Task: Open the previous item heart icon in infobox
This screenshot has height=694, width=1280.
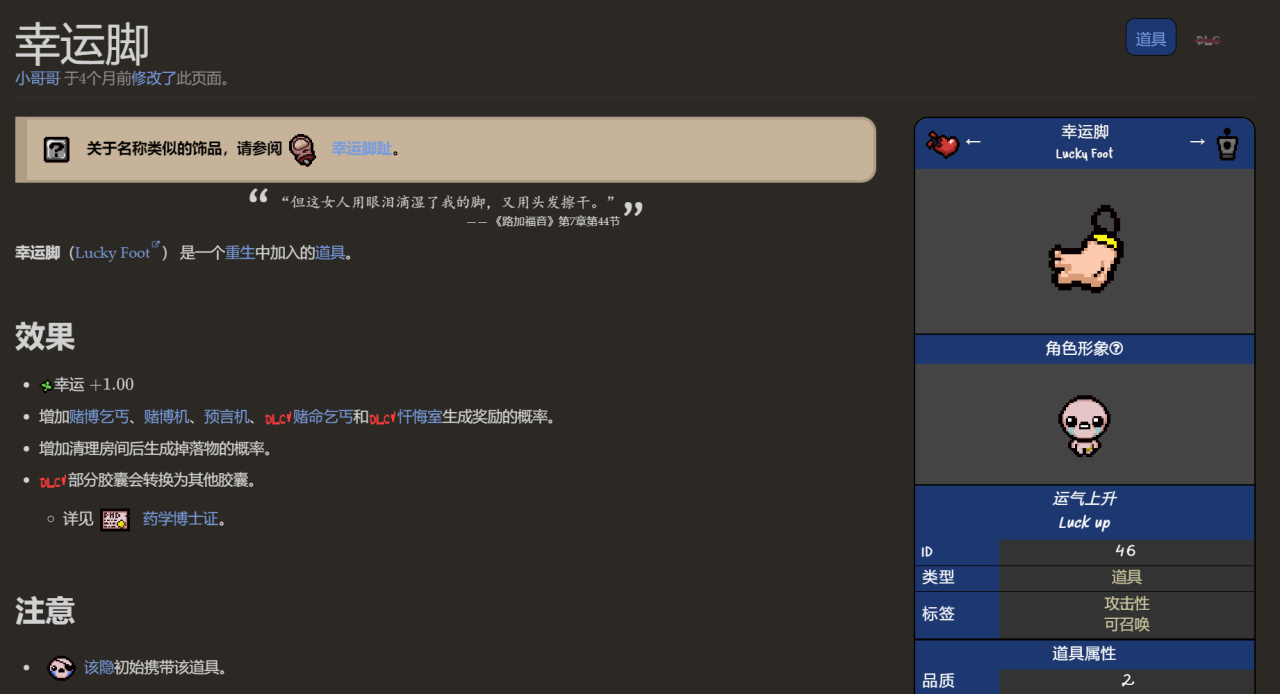Action: tap(942, 144)
